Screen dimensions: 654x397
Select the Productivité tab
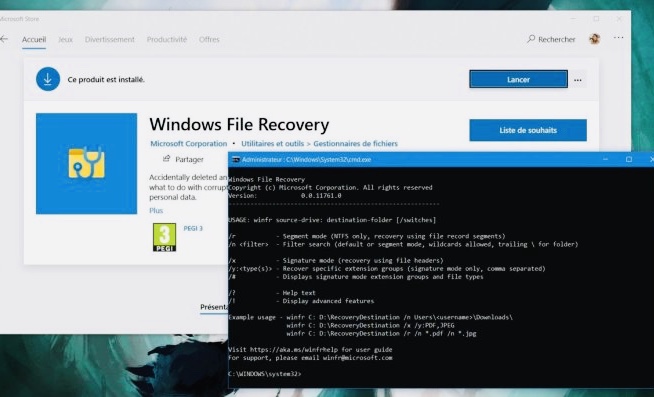coord(167,40)
